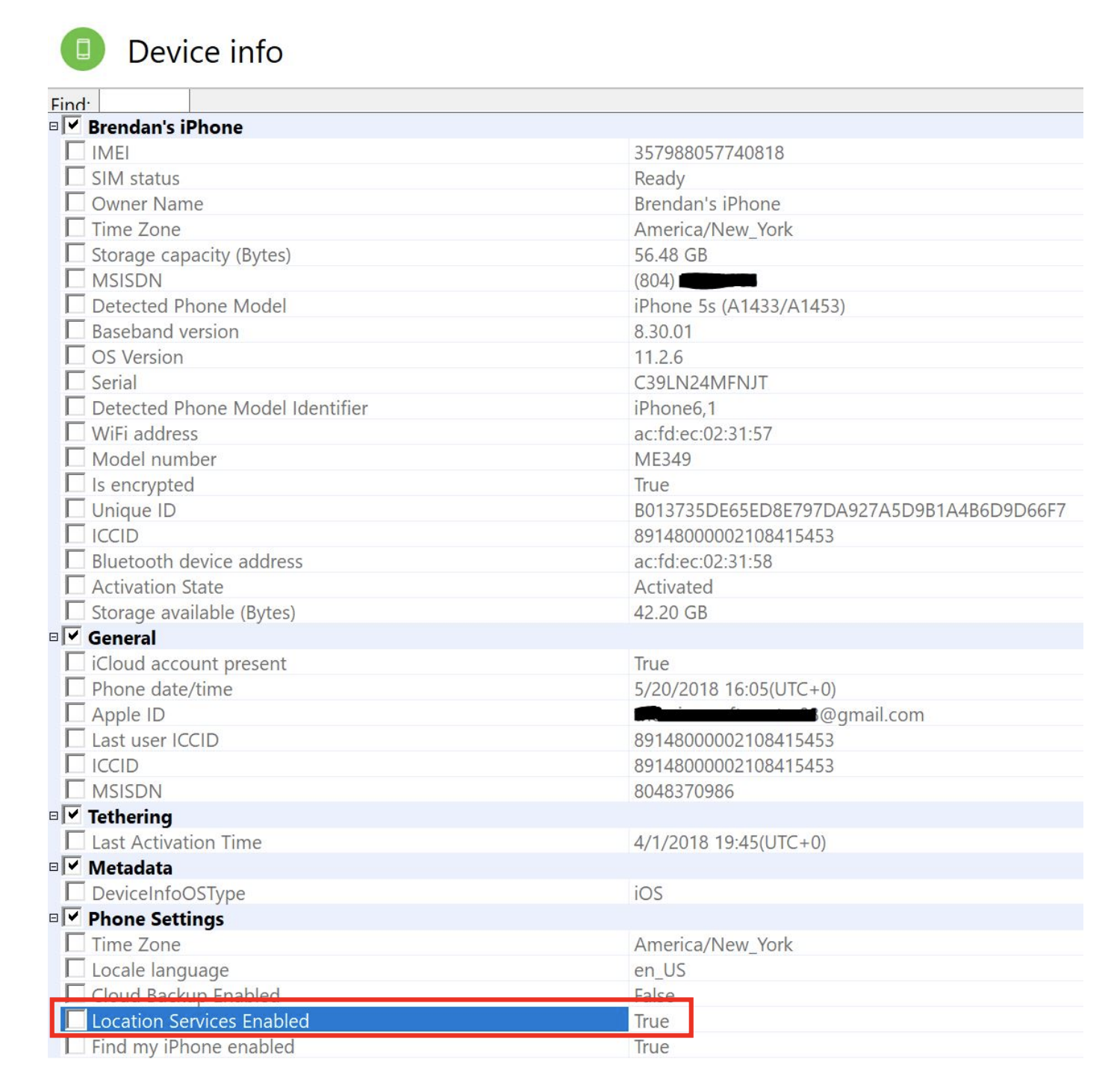Select the 42.20 GB available storage value
This screenshot has width=1120, height=1074.
pyautogui.click(x=671, y=612)
